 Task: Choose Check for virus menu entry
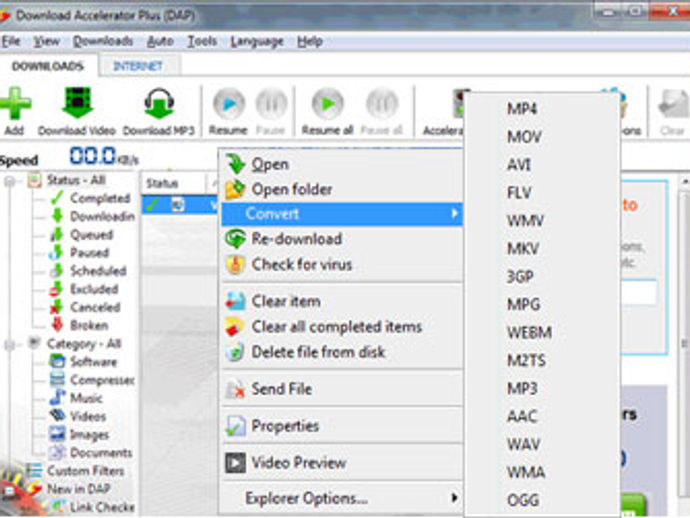point(342,265)
